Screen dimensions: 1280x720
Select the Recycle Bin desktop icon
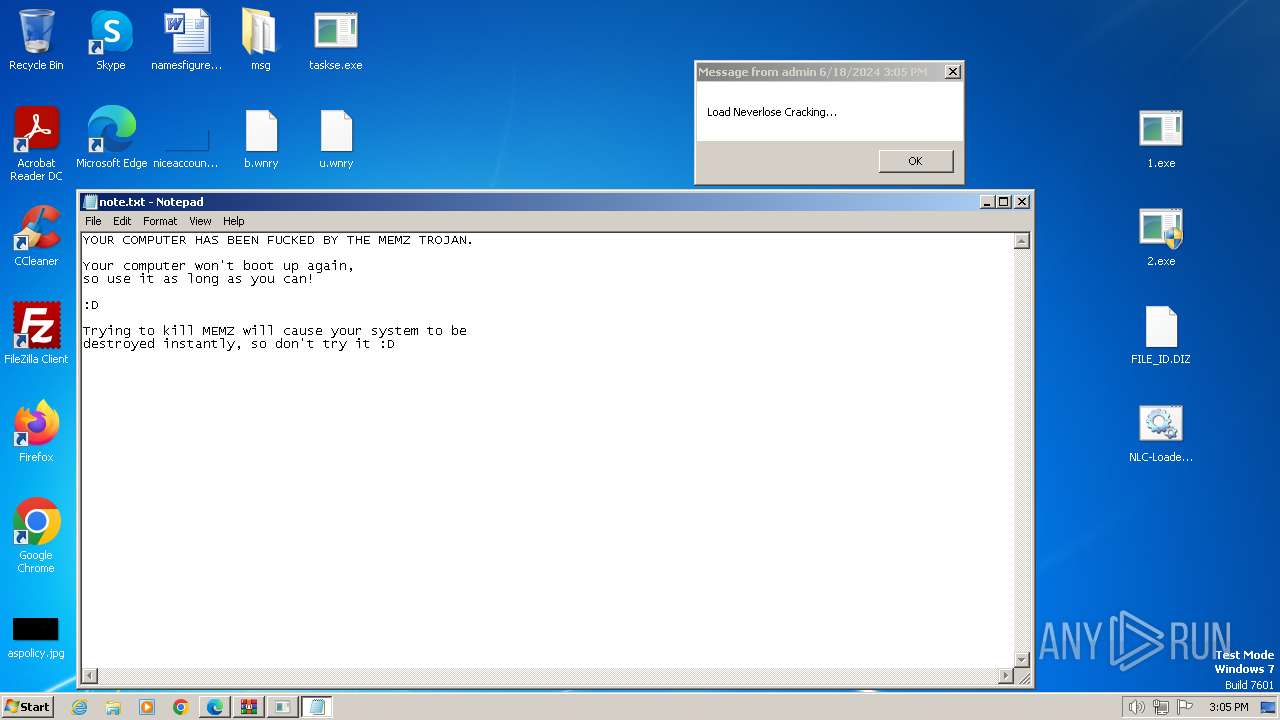pos(36,40)
